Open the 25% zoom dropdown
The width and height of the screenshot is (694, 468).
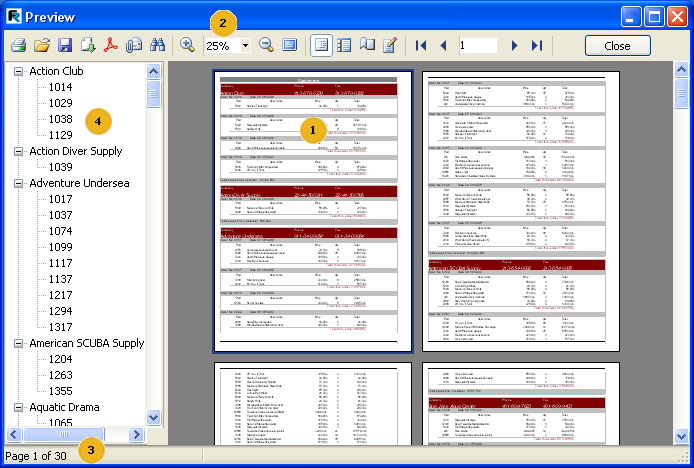245,46
